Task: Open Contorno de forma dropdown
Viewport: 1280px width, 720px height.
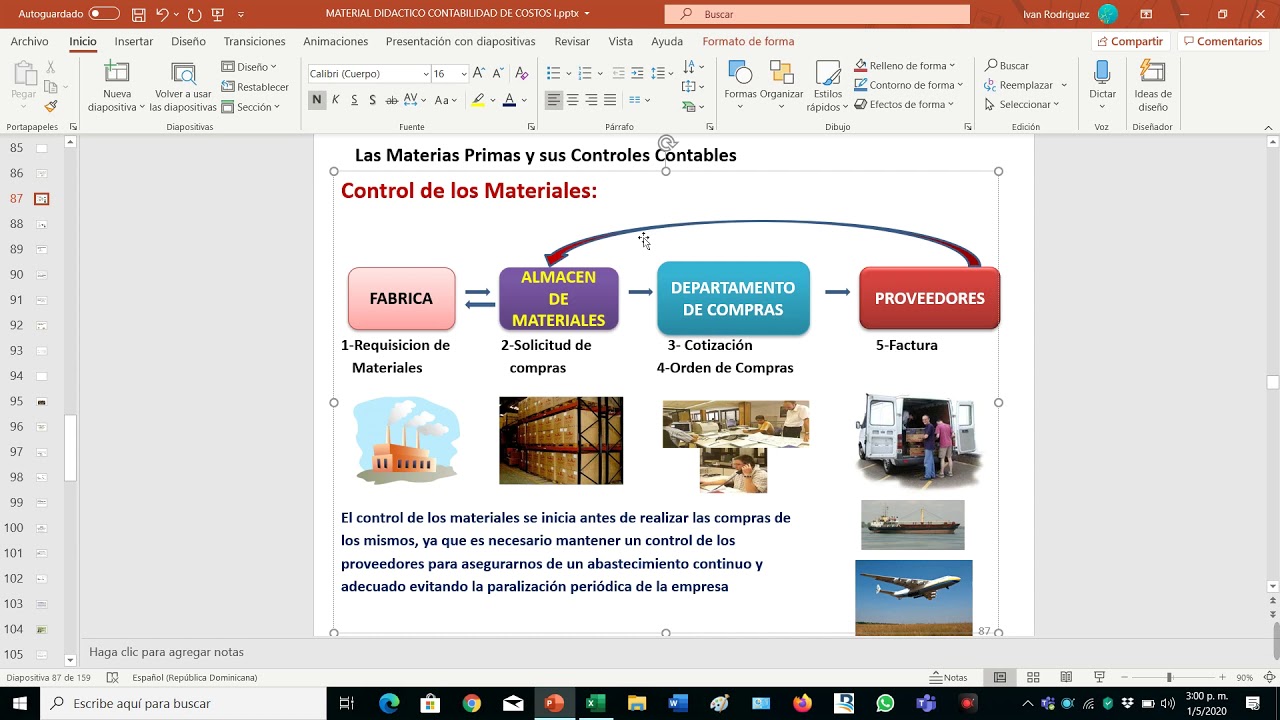Action: pyautogui.click(x=908, y=85)
